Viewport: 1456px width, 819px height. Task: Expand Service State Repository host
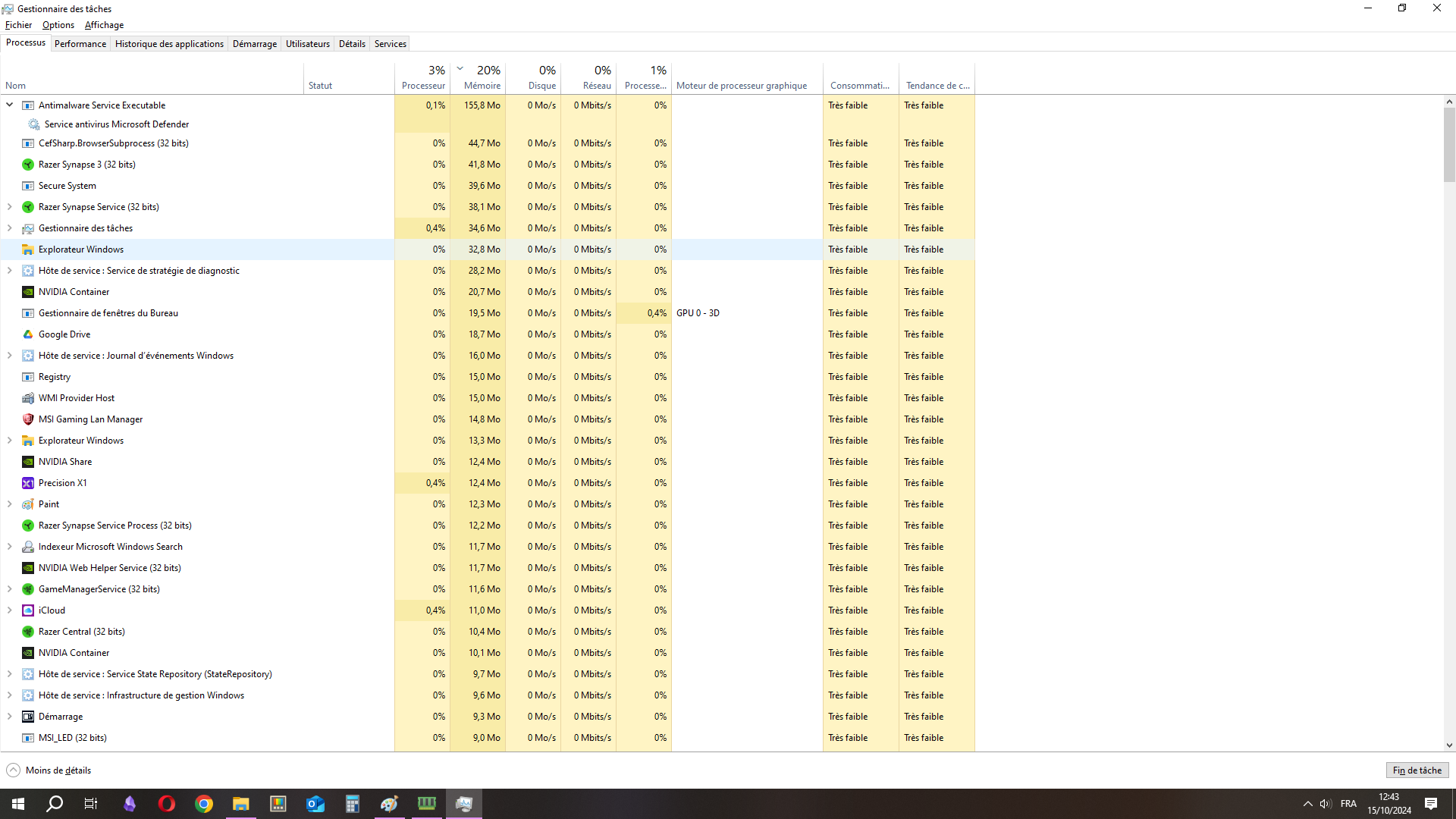coord(10,674)
